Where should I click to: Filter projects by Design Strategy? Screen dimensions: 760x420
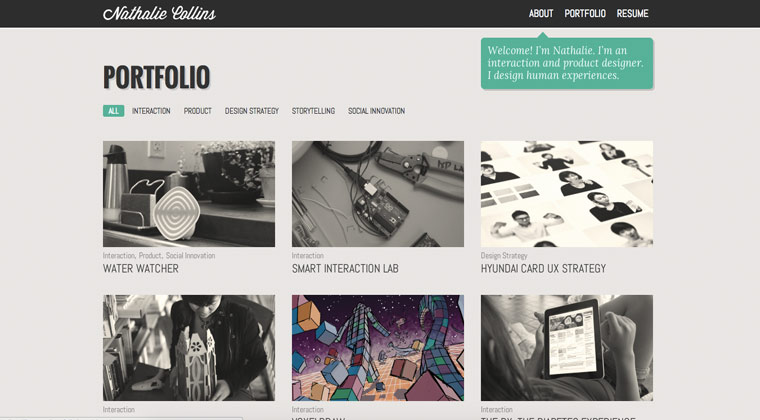click(x=252, y=111)
